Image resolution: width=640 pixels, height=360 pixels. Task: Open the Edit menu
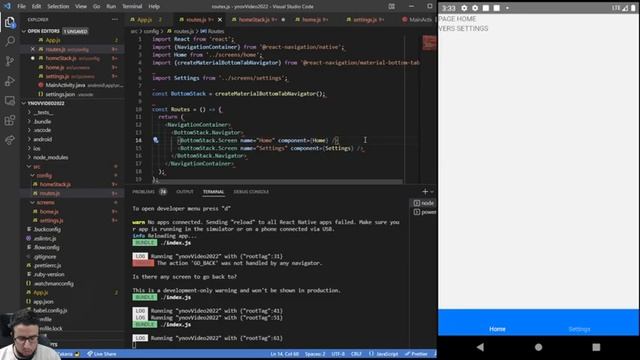click(x=36, y=6)
